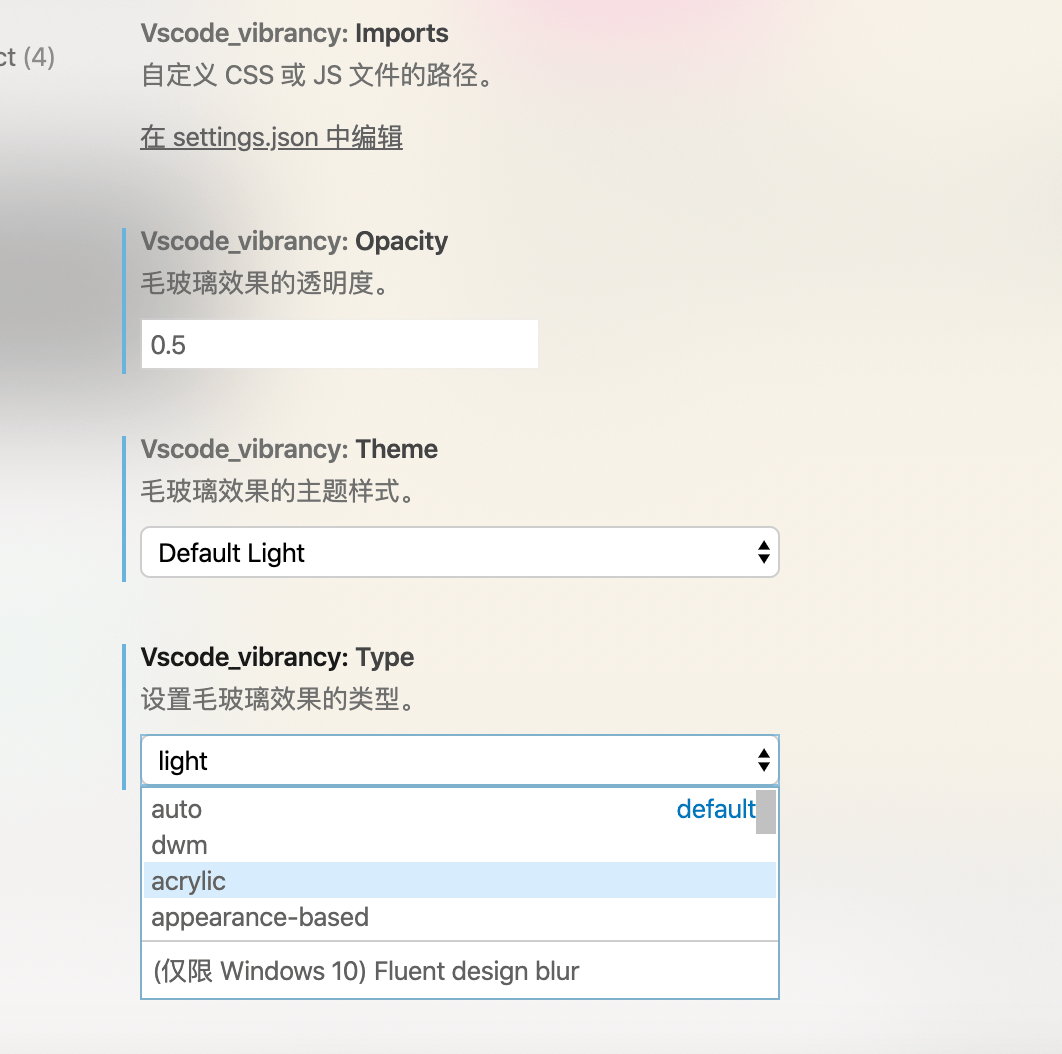The width and height of the screenshot is (1062, 1054).
Task: Click the "Vscode_vibrancy: Imports" setting title
Action: 294,33
